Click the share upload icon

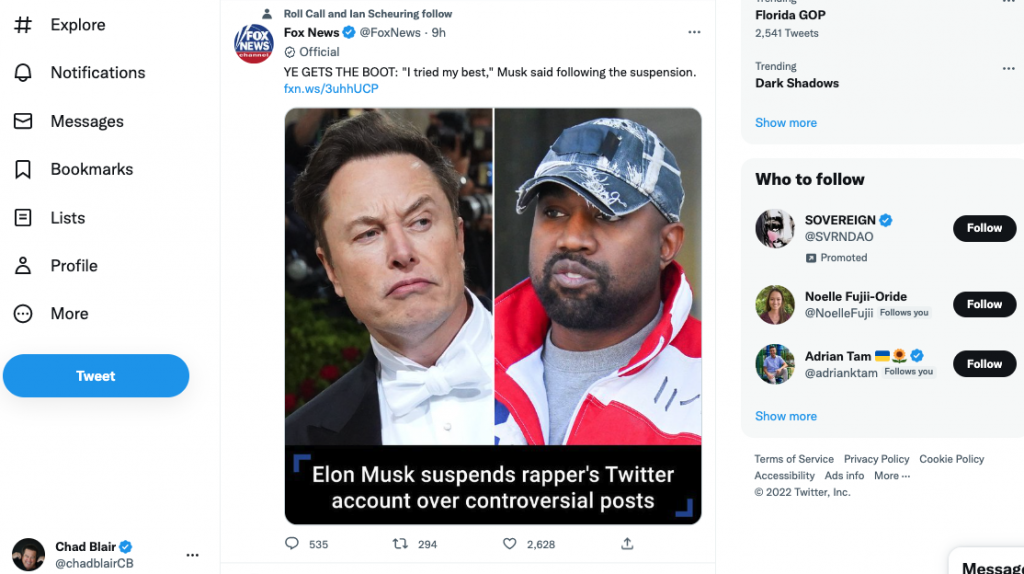(627, 544)
